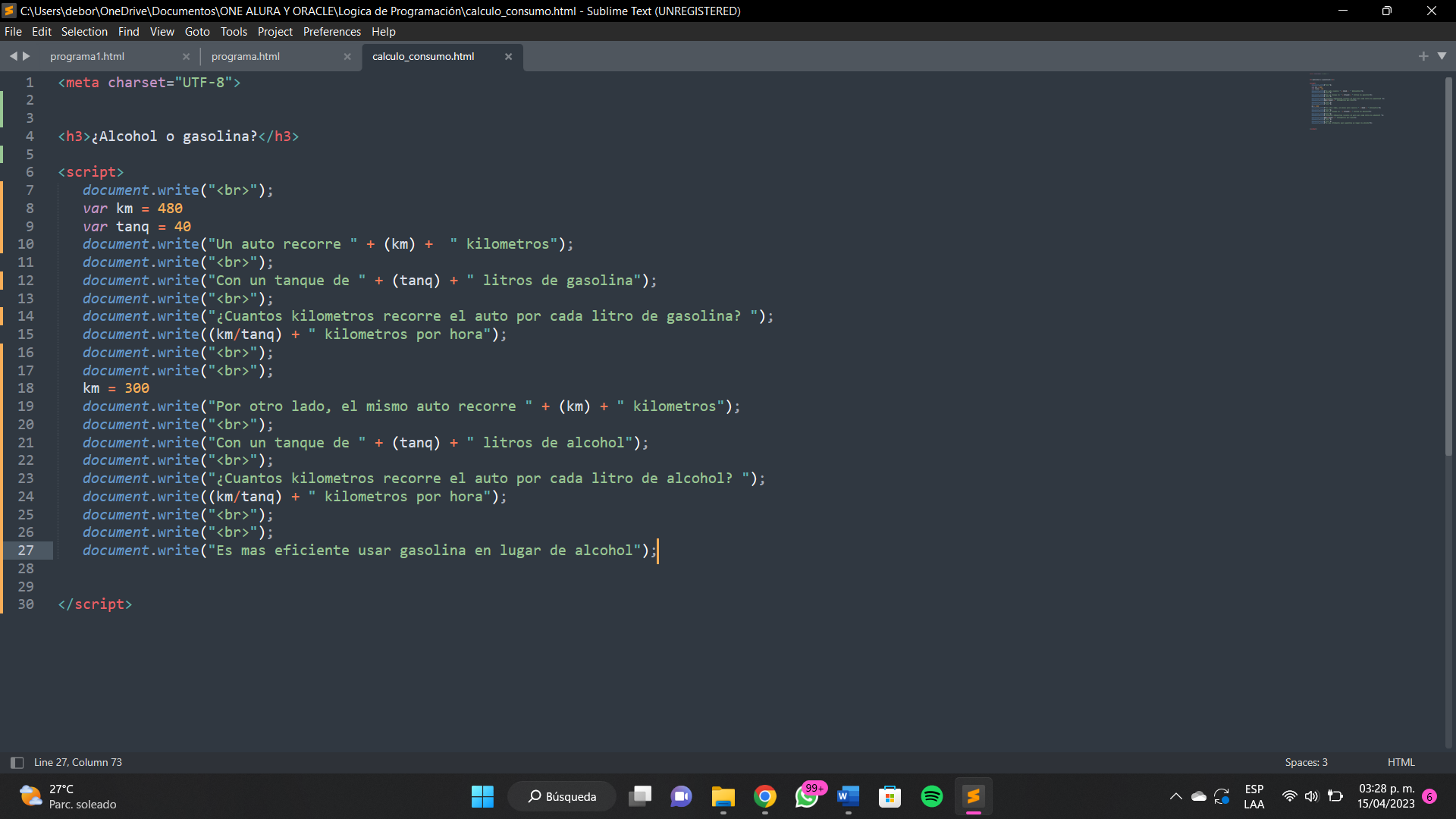The image size is (1456, 819).
Task: Open the clock showing 03:28 p. m.
Action: (1385, 796)
